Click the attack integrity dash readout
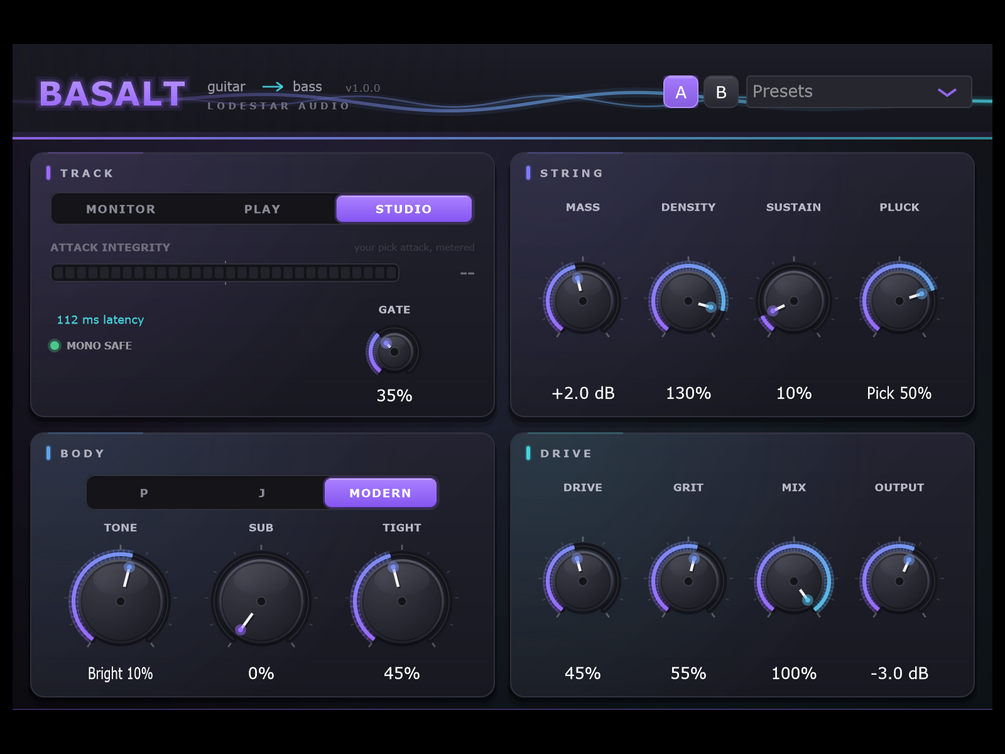1005x754 pixels. pyautogui.click(x=467, y=273)
